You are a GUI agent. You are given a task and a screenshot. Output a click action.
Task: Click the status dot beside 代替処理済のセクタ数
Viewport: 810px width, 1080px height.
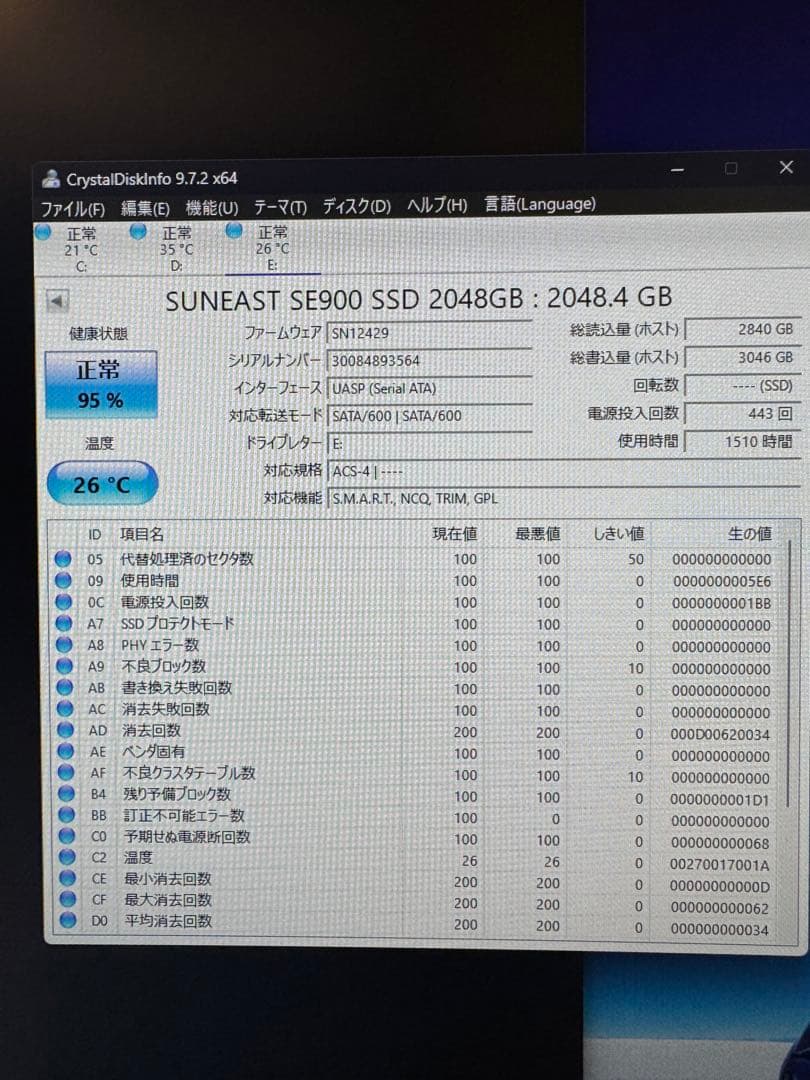click(64, 560)
